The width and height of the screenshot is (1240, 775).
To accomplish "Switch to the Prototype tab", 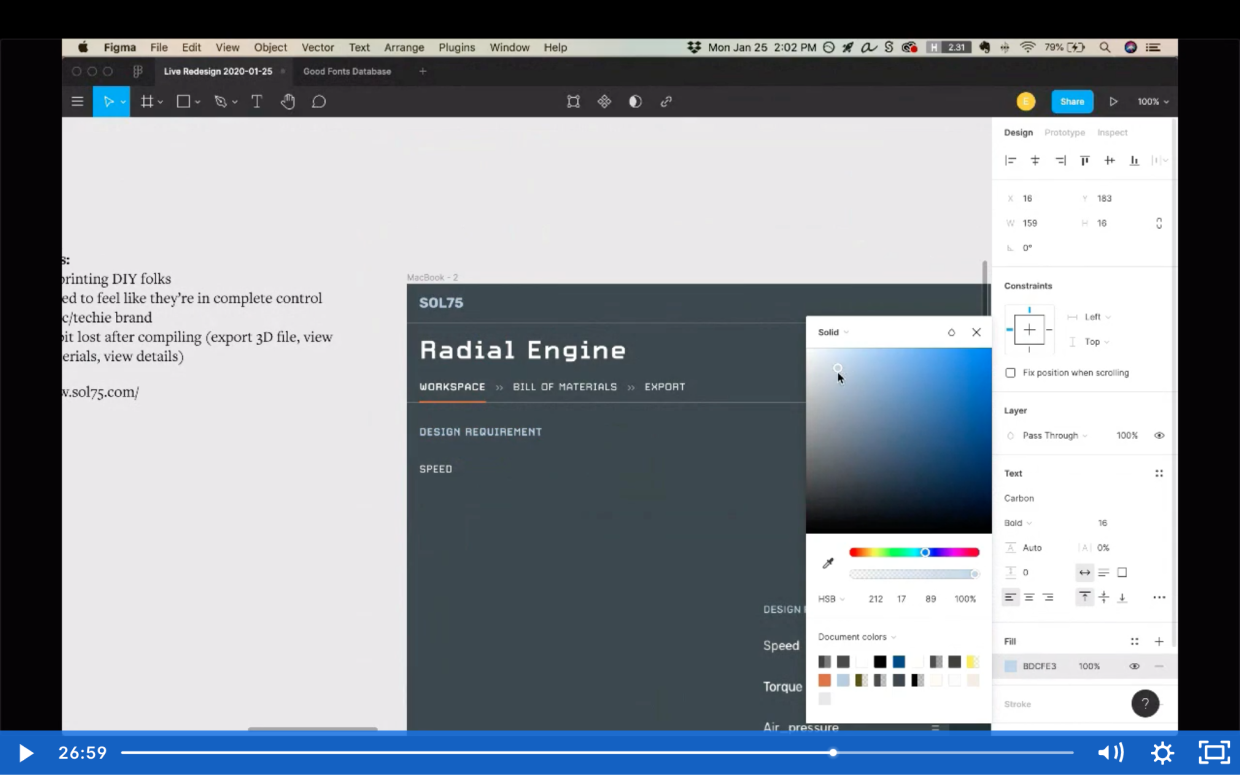I will [1064, 132].
